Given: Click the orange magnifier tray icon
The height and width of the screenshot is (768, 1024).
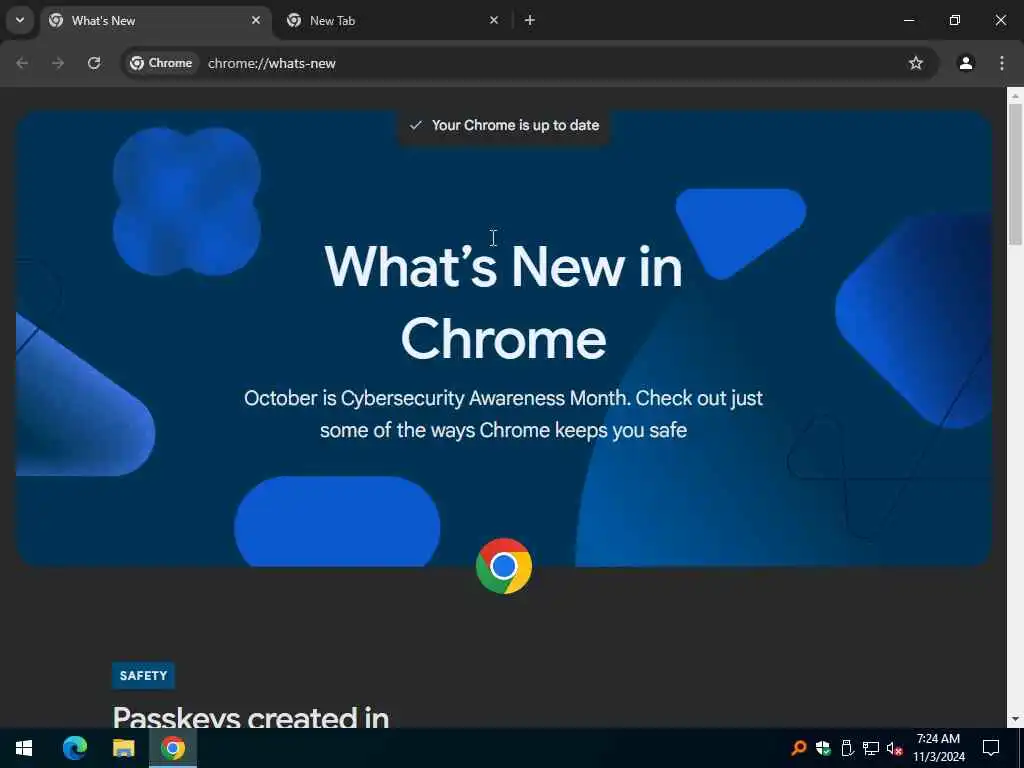Looking at the screenshot, I should click(798, 748).
